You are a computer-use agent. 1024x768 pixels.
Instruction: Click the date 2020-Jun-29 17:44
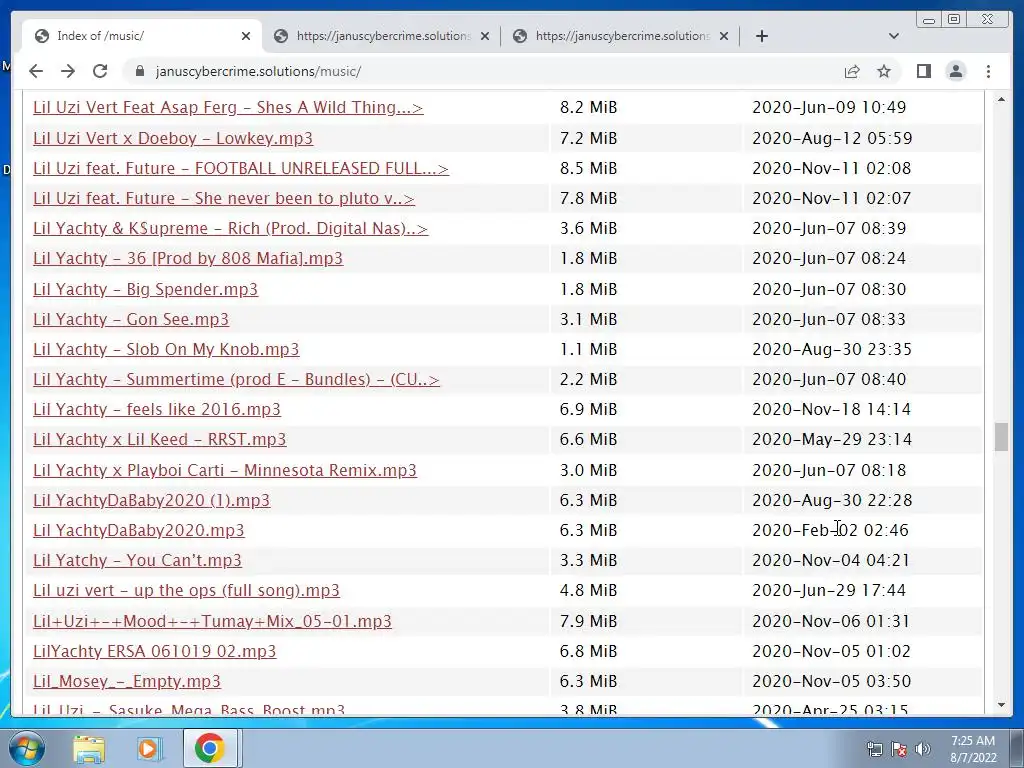coord(829,590)
